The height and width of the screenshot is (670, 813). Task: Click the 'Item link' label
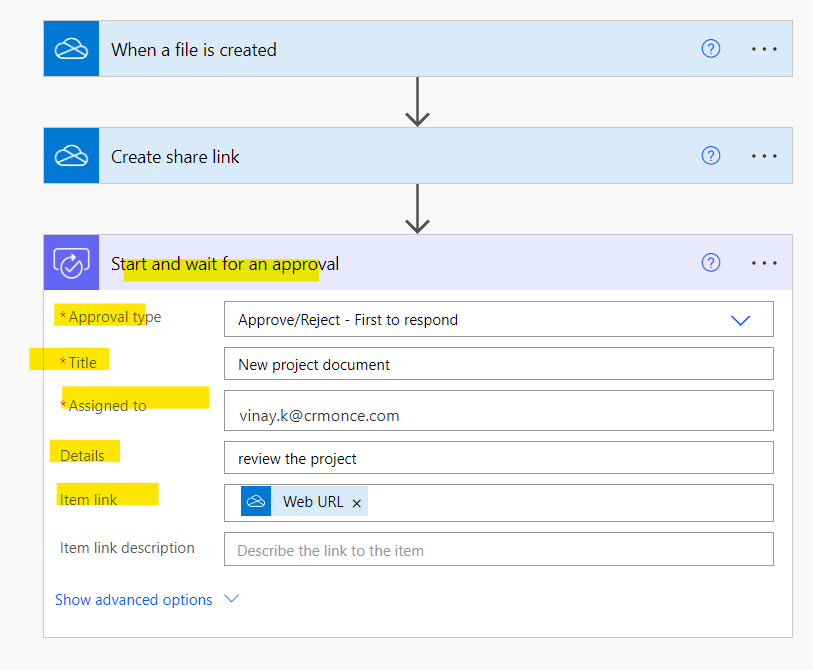pyautogui.click(x=88, y=499)
